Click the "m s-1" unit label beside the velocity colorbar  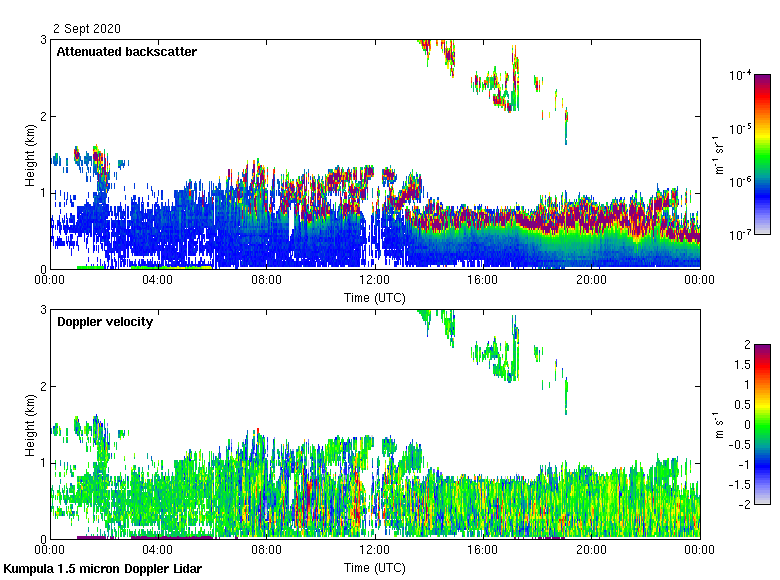point(719,425)
